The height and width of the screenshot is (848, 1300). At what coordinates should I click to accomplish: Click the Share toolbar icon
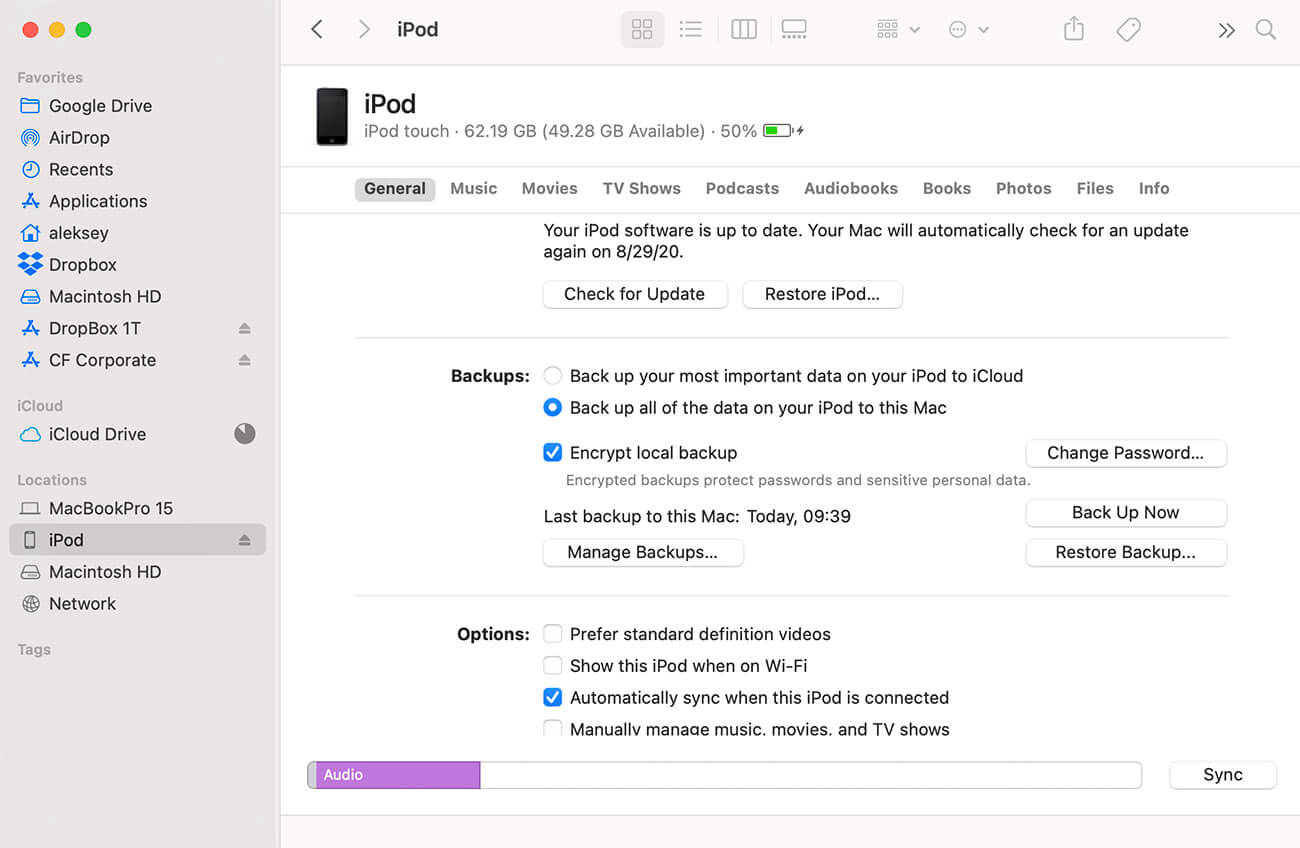pyautogui.click(x=1073, y=29)
